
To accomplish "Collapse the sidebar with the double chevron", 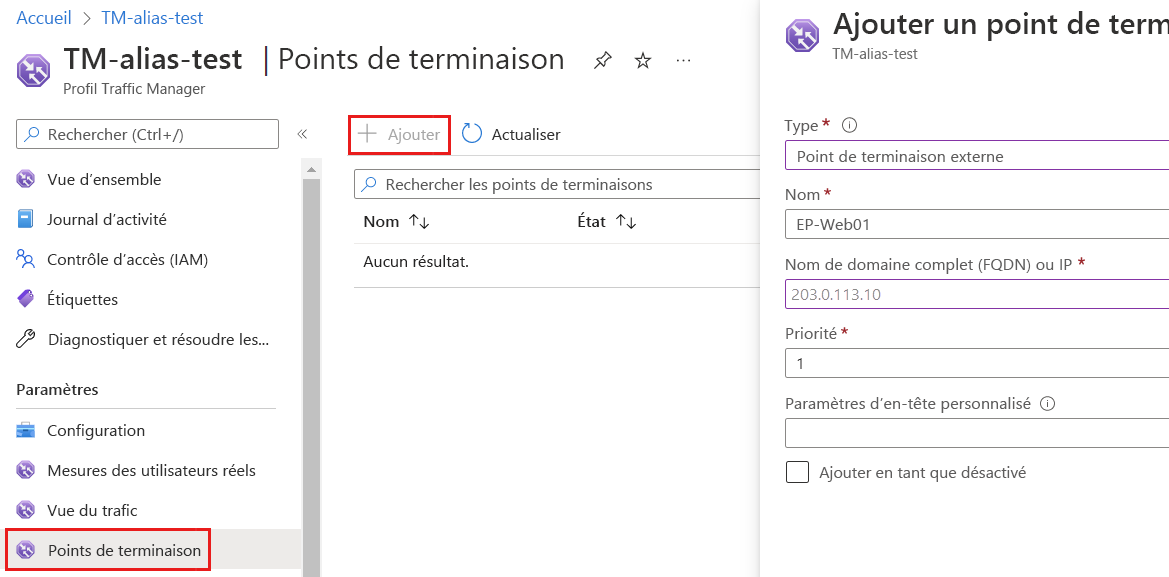I will pos(303,133).
